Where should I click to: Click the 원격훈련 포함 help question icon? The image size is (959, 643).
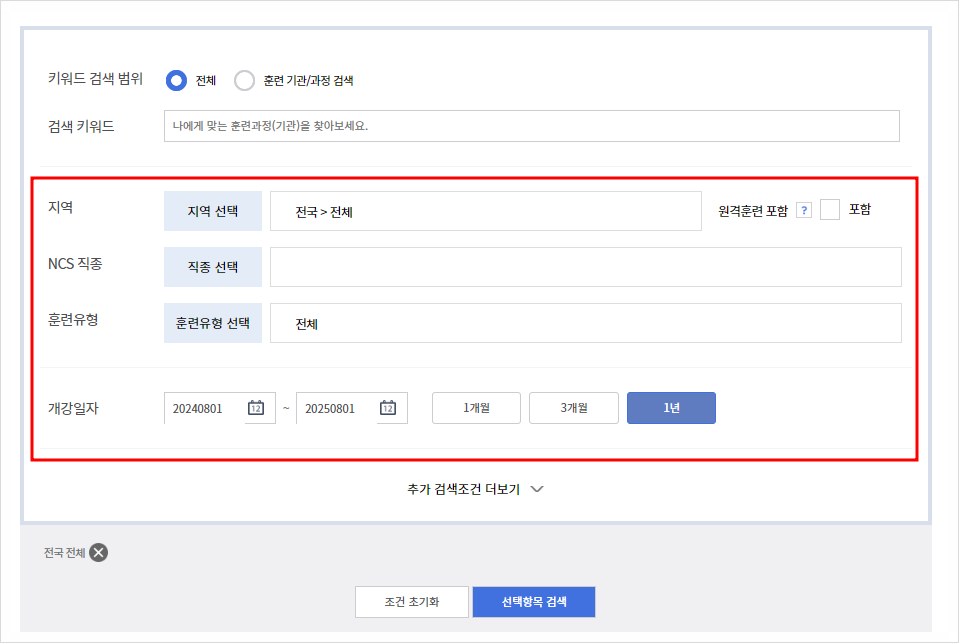coord(804,210)
